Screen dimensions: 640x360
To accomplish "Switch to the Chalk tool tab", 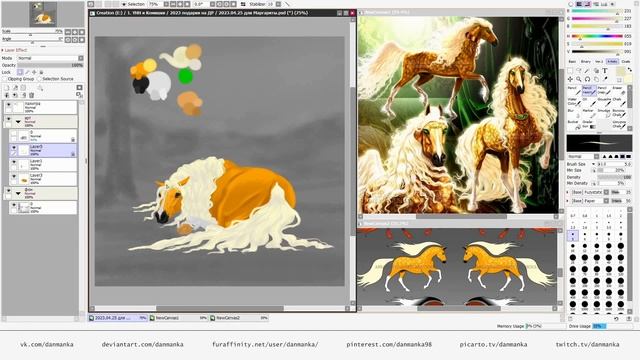I will click(x=626, y=62).
